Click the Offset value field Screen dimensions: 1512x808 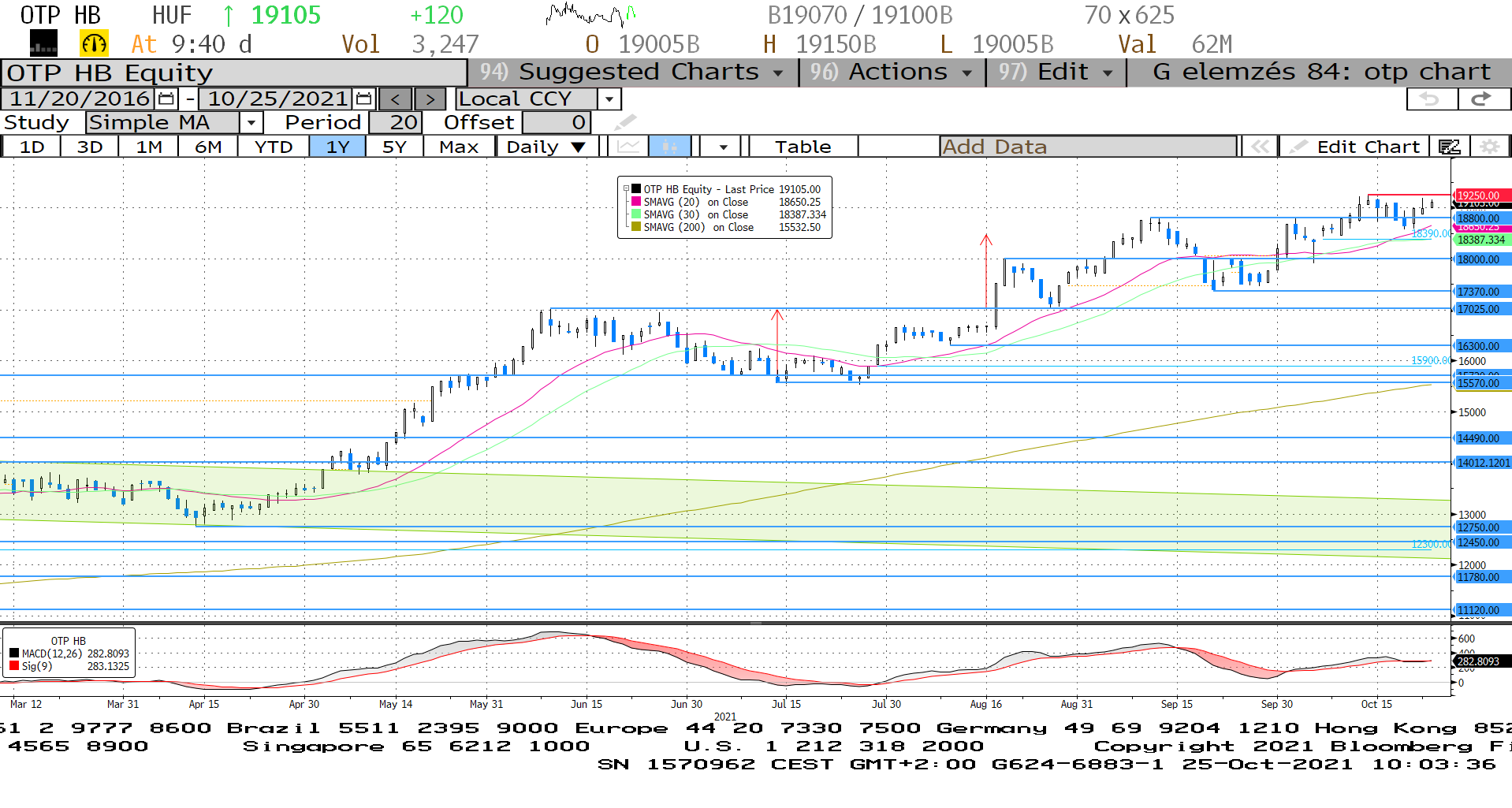[x=557, y=123]
